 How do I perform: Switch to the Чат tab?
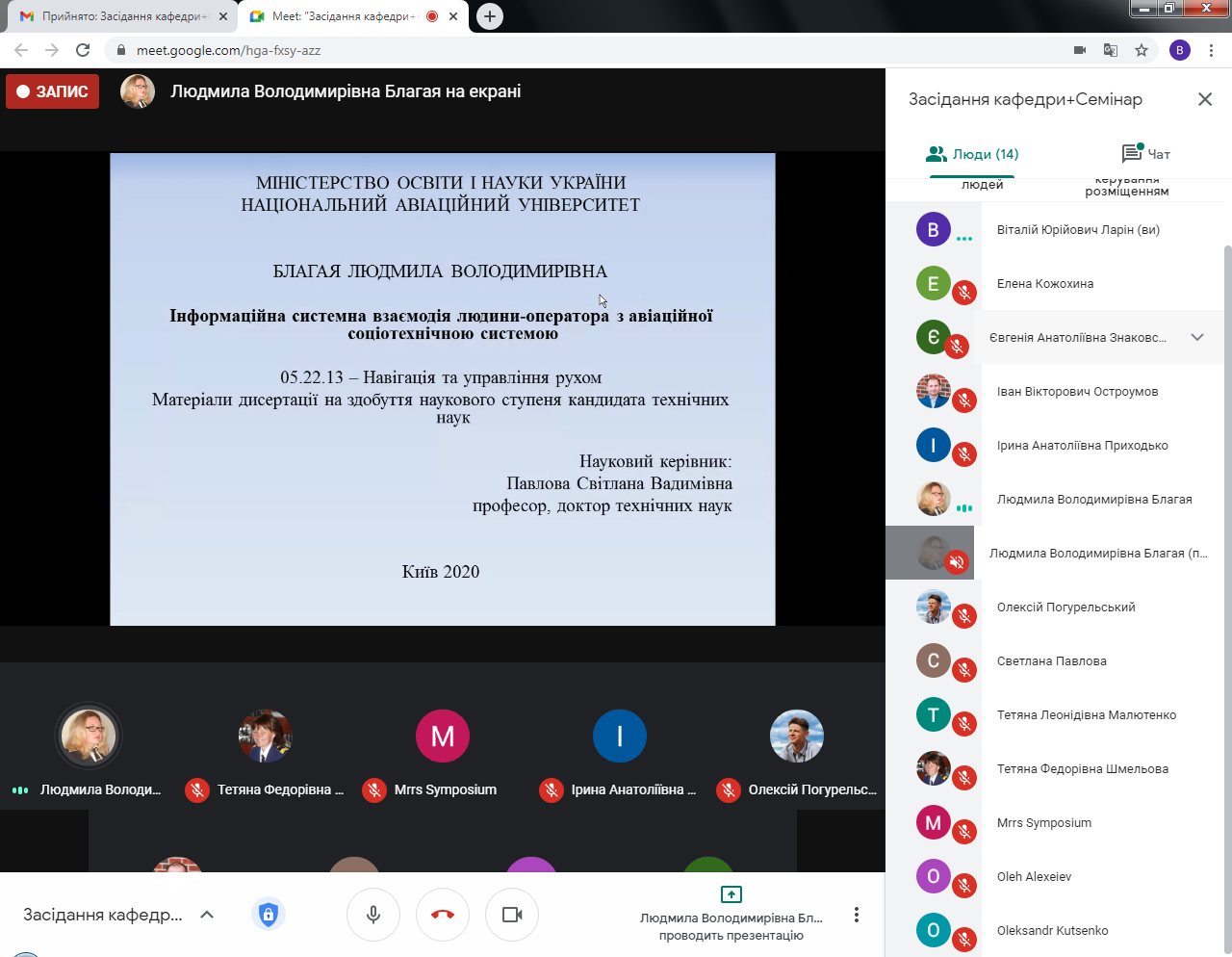tap(1146, 154)
